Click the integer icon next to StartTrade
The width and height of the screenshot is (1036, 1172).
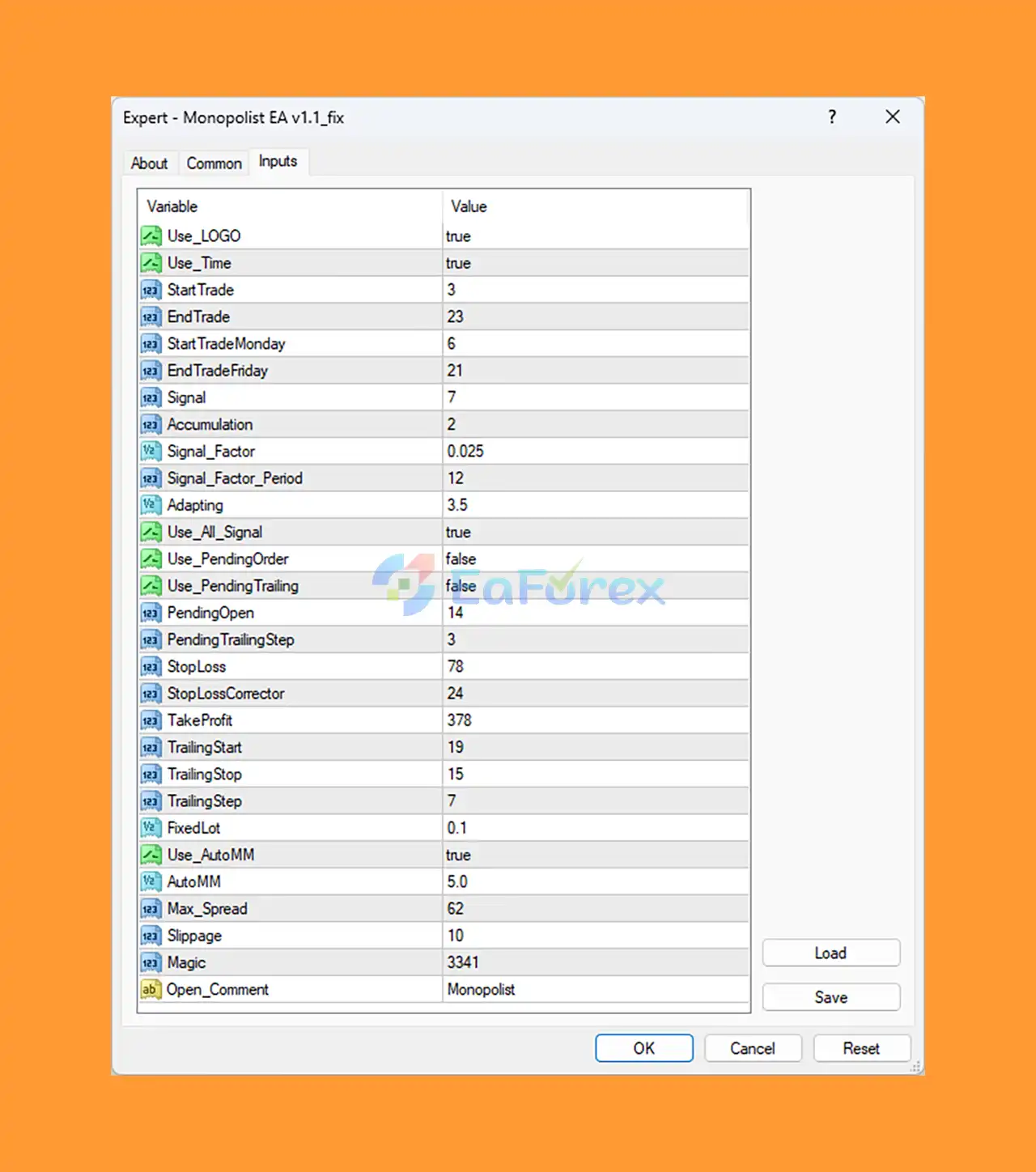pos(151,290)
